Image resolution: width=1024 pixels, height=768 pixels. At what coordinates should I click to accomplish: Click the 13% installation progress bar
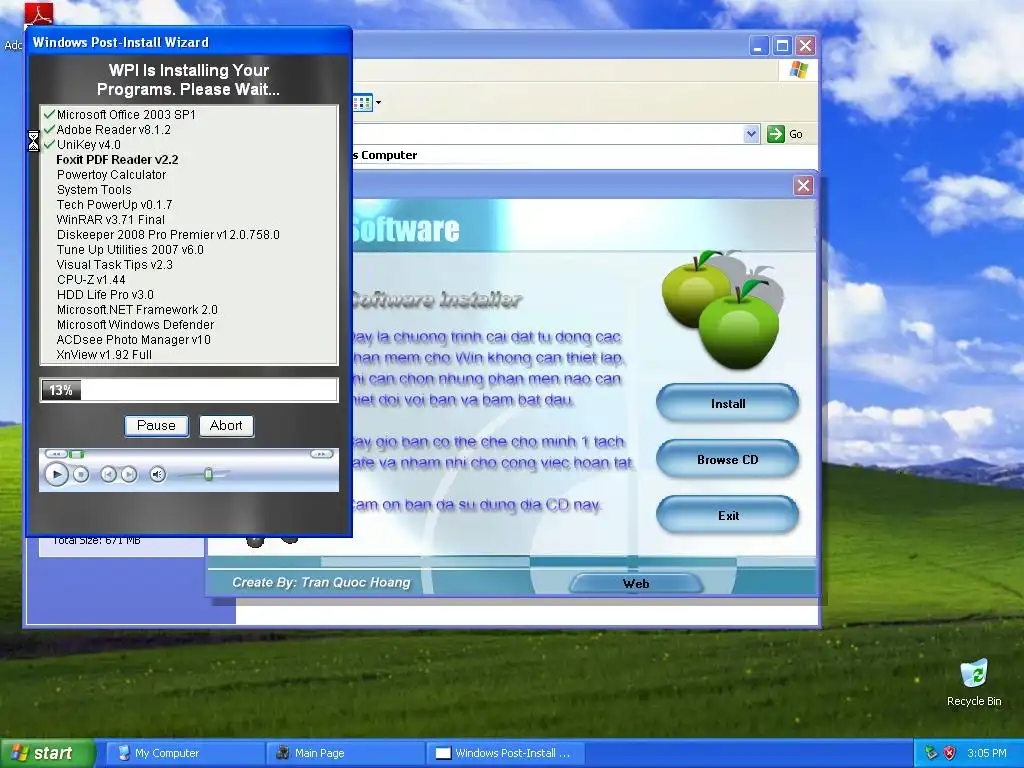189,390
